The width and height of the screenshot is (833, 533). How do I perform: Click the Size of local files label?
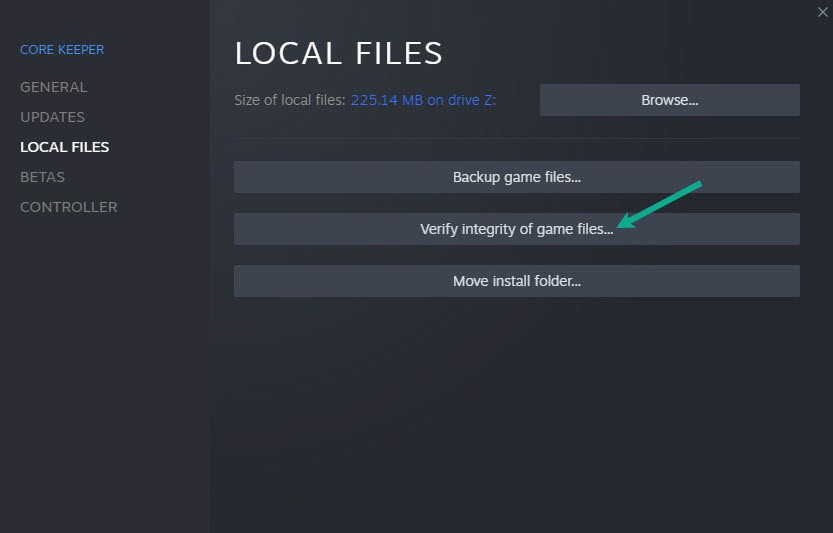pyautogui.click(x=290, y=100)
